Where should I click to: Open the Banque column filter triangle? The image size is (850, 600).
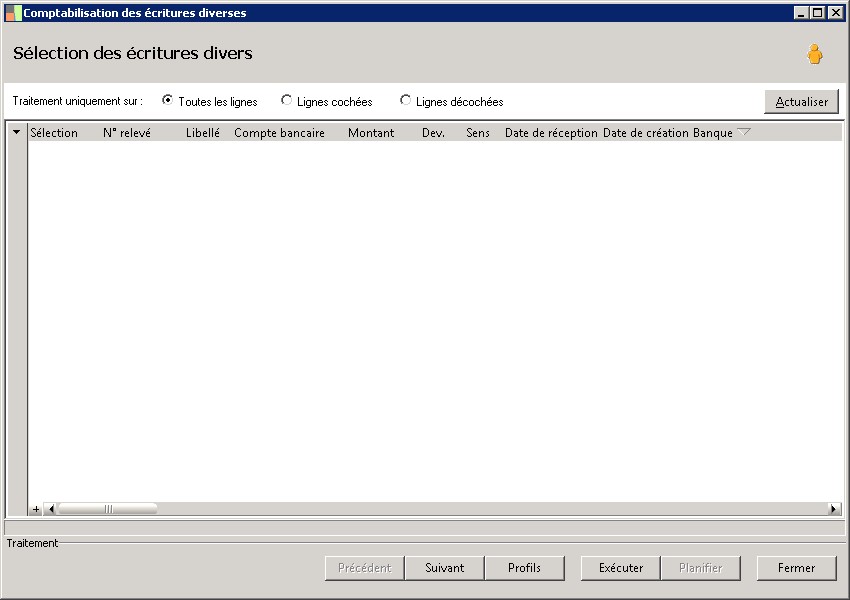(744, 132)
